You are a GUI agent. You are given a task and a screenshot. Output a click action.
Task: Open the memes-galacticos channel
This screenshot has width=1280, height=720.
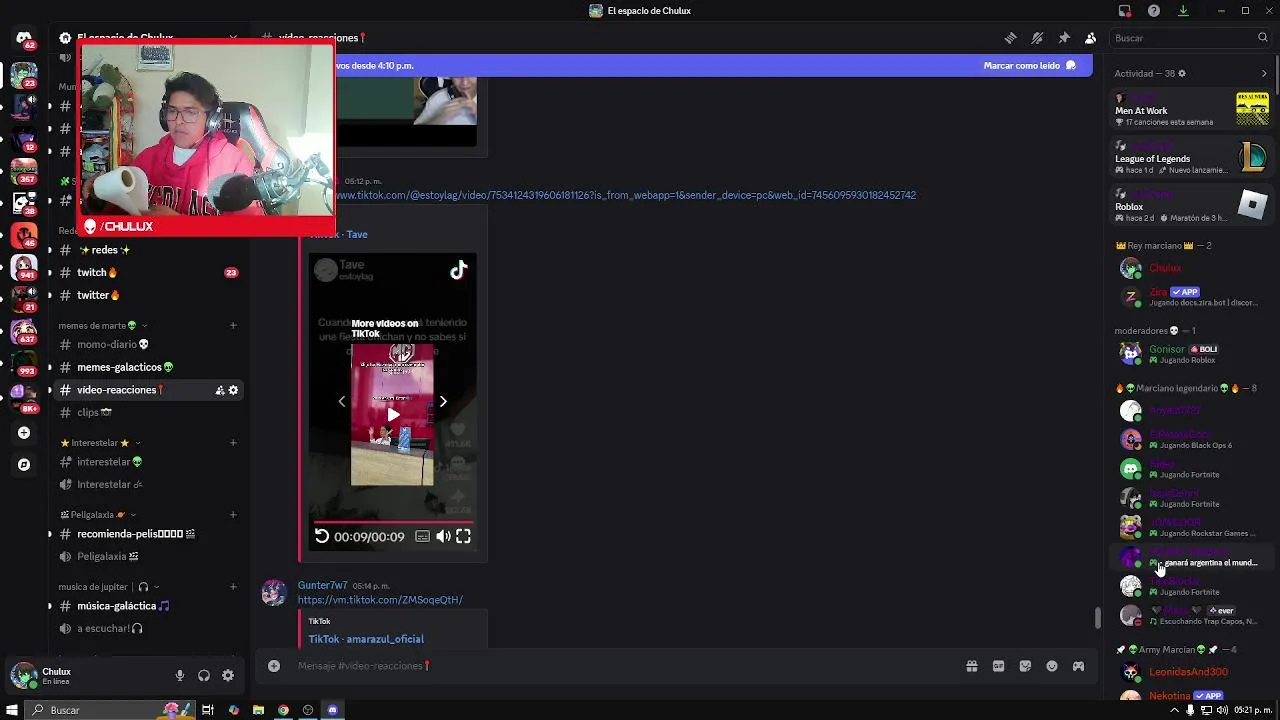click(x=148, y=367)
